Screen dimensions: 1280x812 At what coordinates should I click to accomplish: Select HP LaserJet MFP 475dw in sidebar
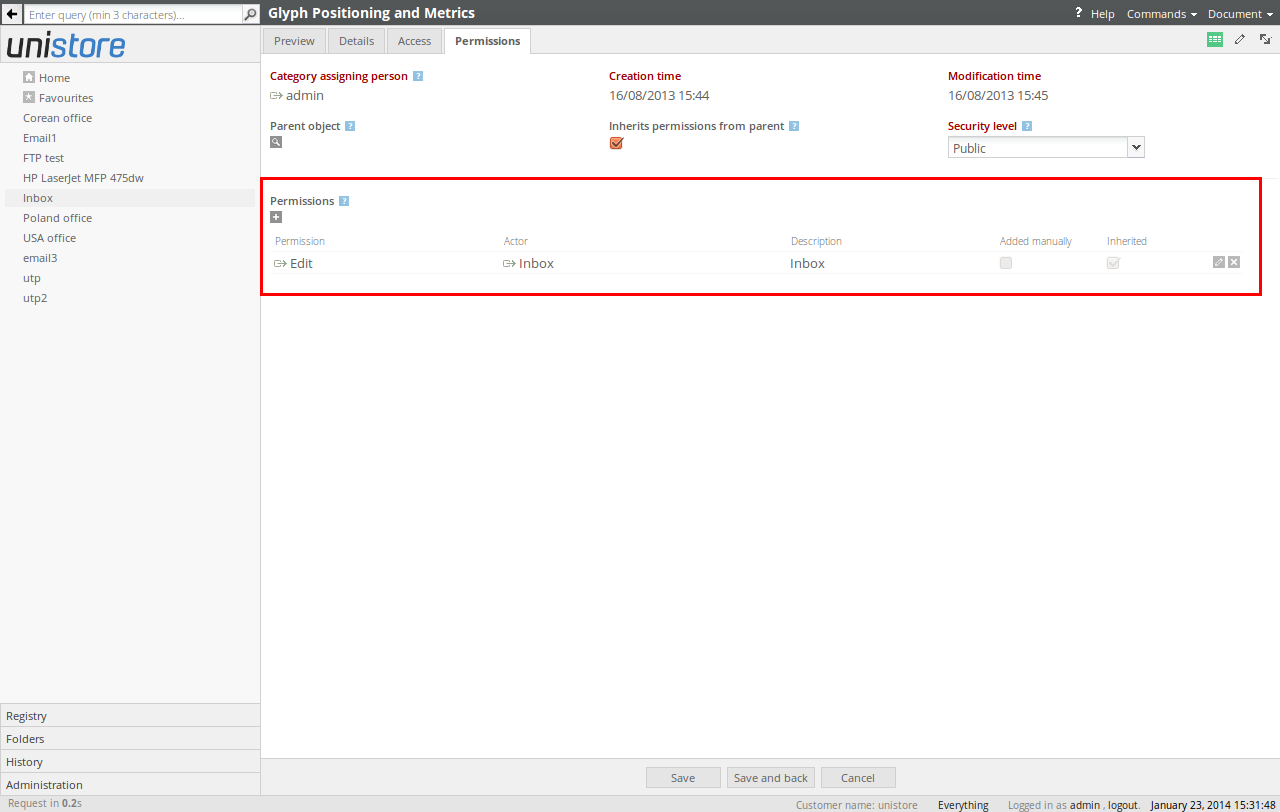point(84,178)
